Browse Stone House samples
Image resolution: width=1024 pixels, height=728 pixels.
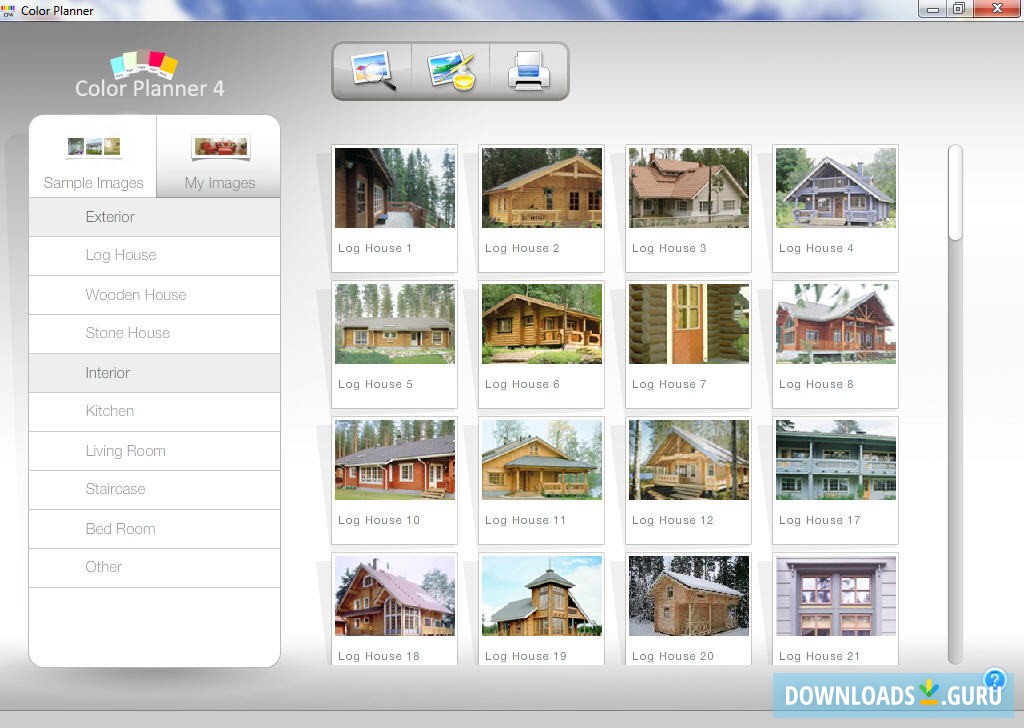(x=128, y=333)
